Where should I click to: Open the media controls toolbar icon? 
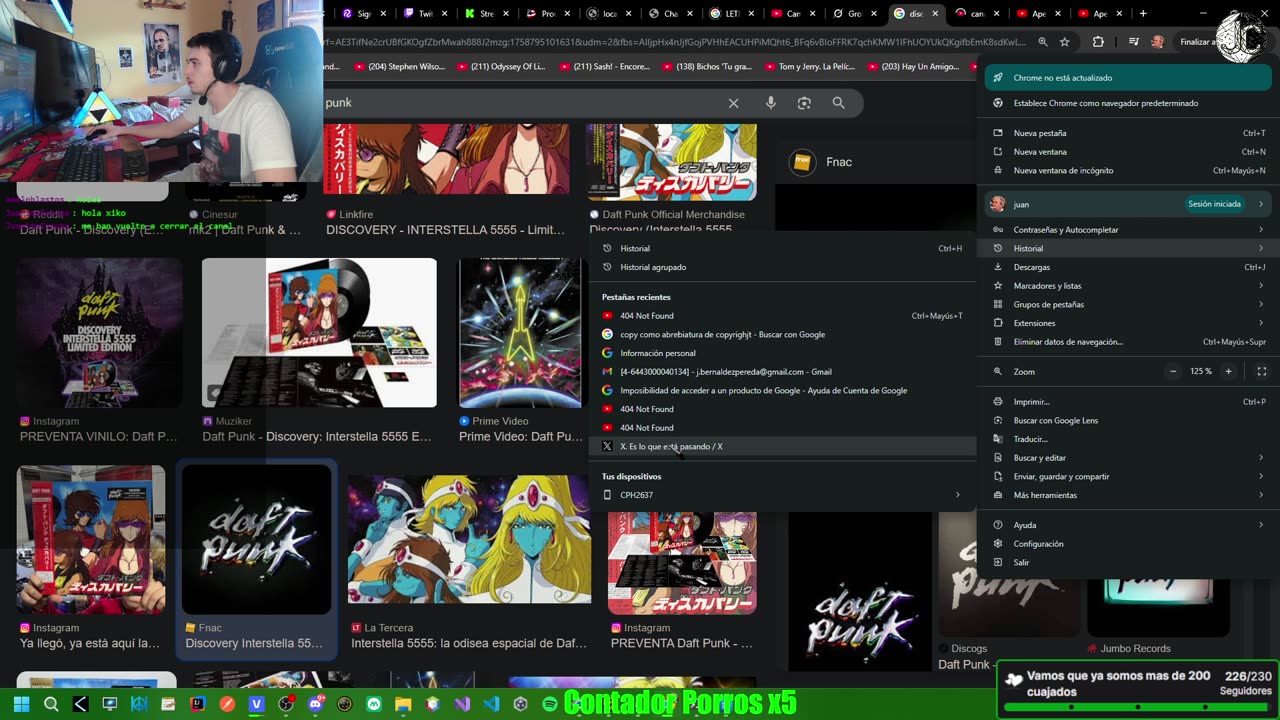1133,42
